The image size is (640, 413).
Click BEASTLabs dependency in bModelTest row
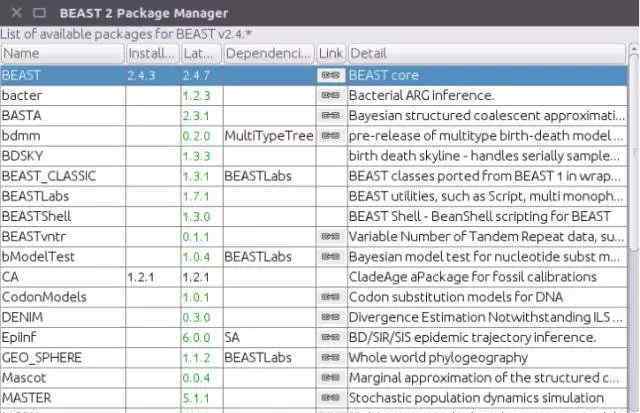tap(258, 257)
